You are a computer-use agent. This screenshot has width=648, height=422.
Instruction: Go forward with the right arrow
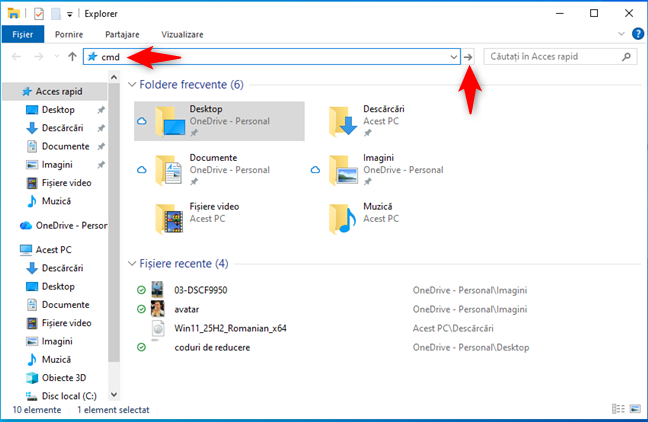click(x=38, y=57)
